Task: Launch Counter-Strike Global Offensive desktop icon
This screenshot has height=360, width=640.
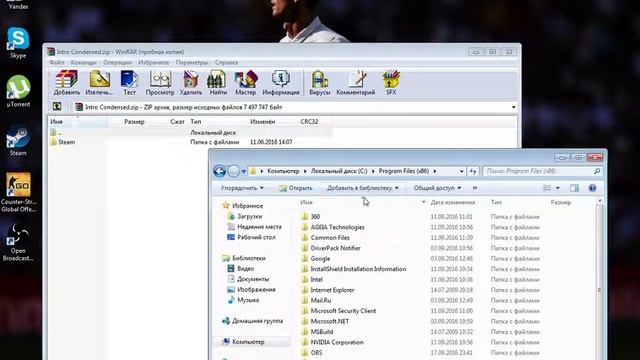Action: 18,192
